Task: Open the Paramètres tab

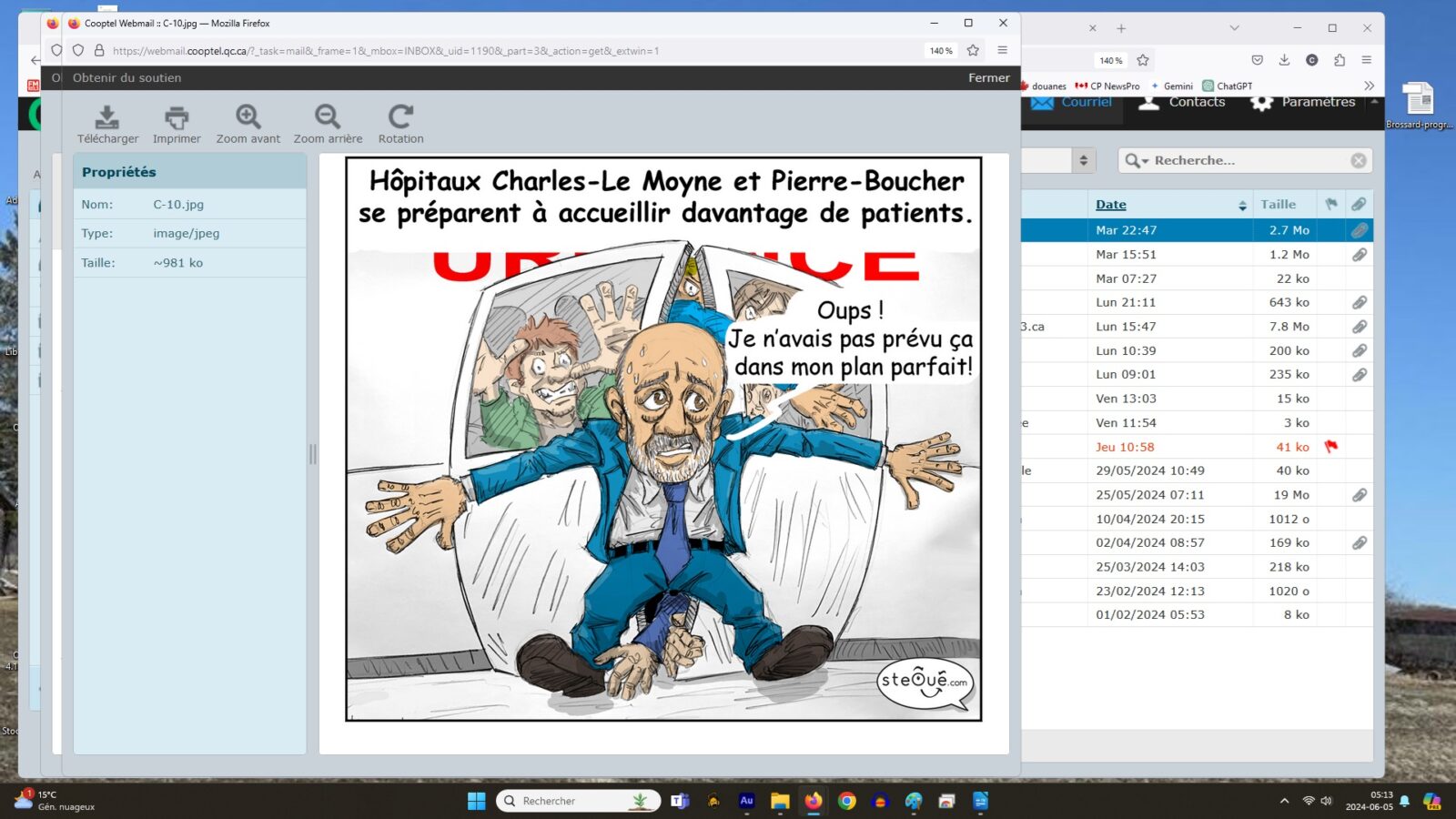Action: click(1303, 102)
